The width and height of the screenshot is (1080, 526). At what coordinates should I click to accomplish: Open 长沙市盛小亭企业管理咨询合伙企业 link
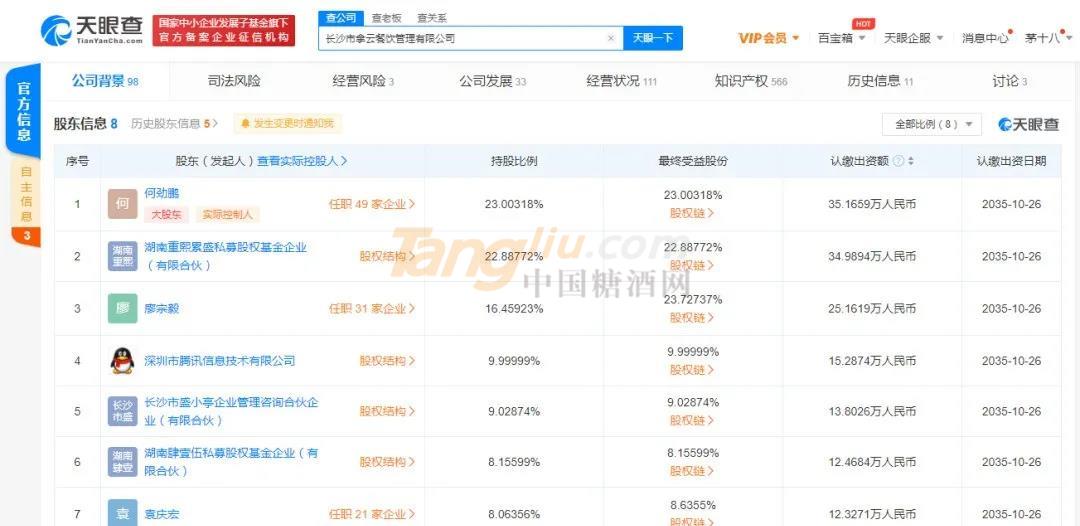point(231,411)
